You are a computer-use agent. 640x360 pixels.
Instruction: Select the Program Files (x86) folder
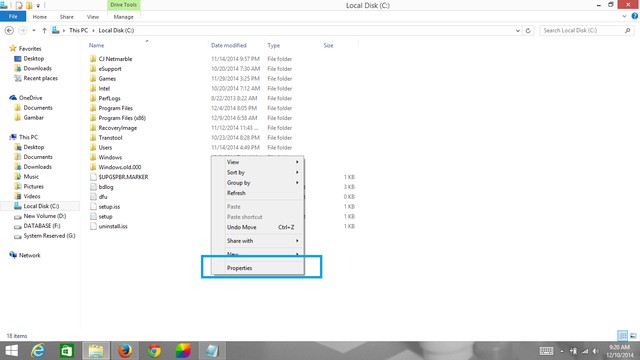[x=122, y=118]
